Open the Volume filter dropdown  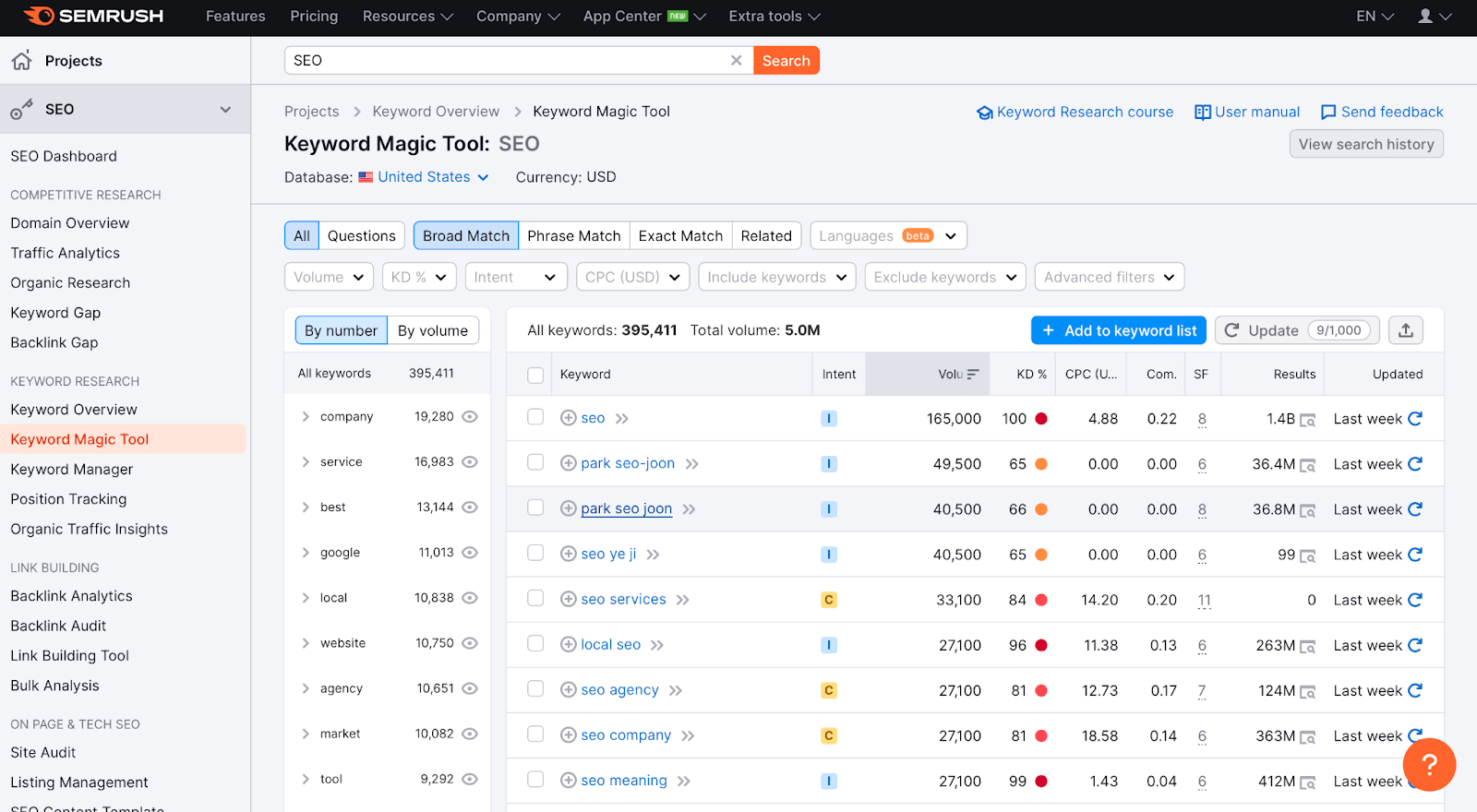point(329,277)
